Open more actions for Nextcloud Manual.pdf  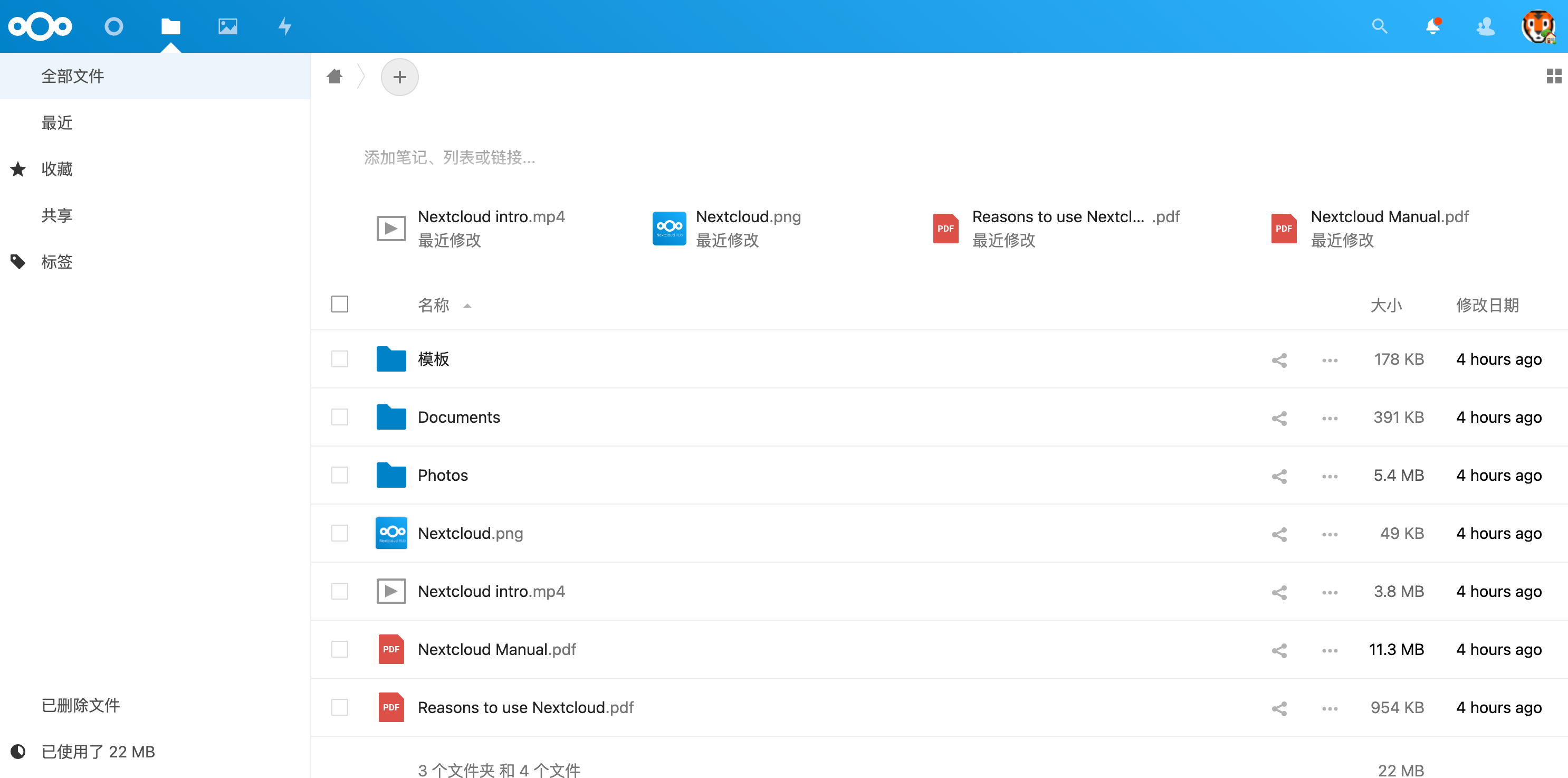[1330, 650]
